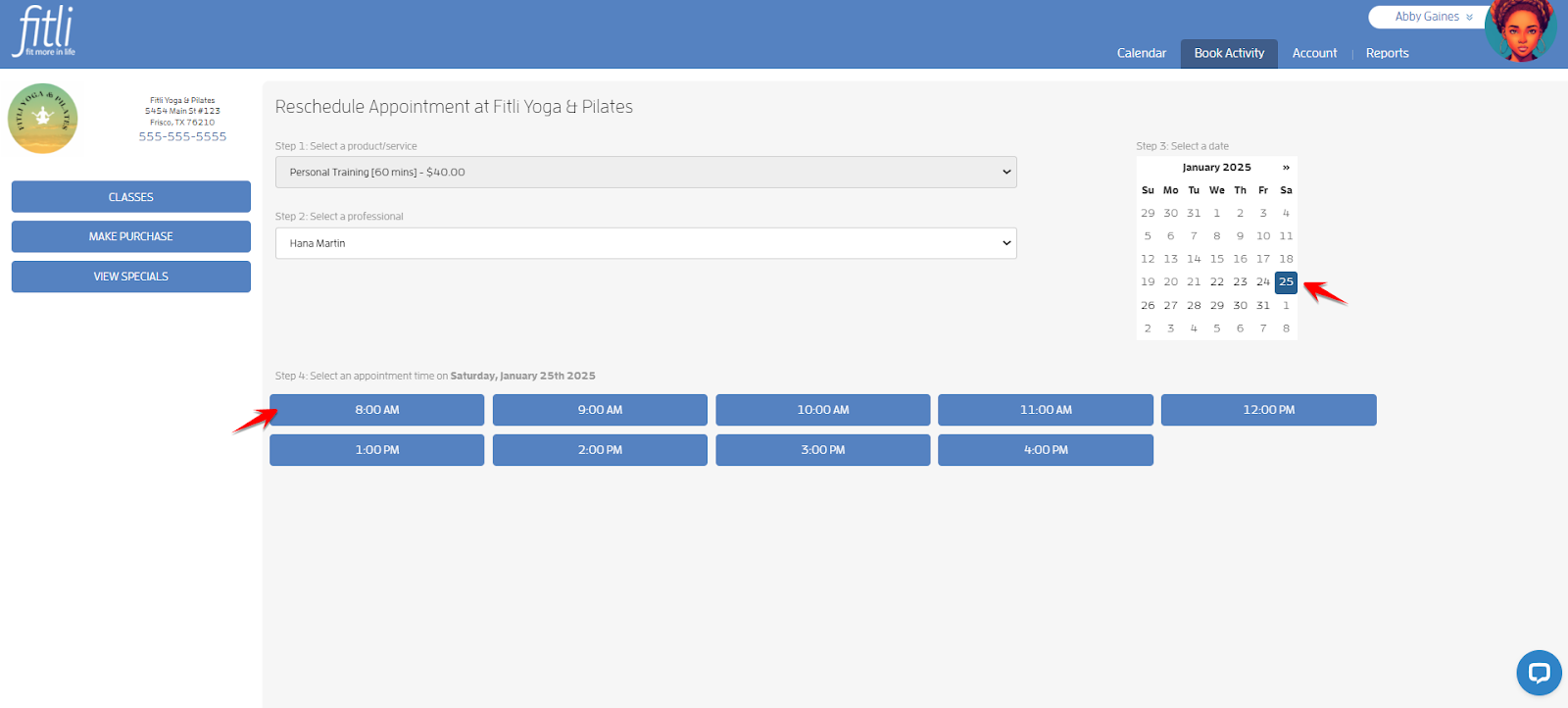The width and height of the screenshot is (1568, 708).
Task: Pick January 15 in the calendar
Action: (x=1217, y=259)
